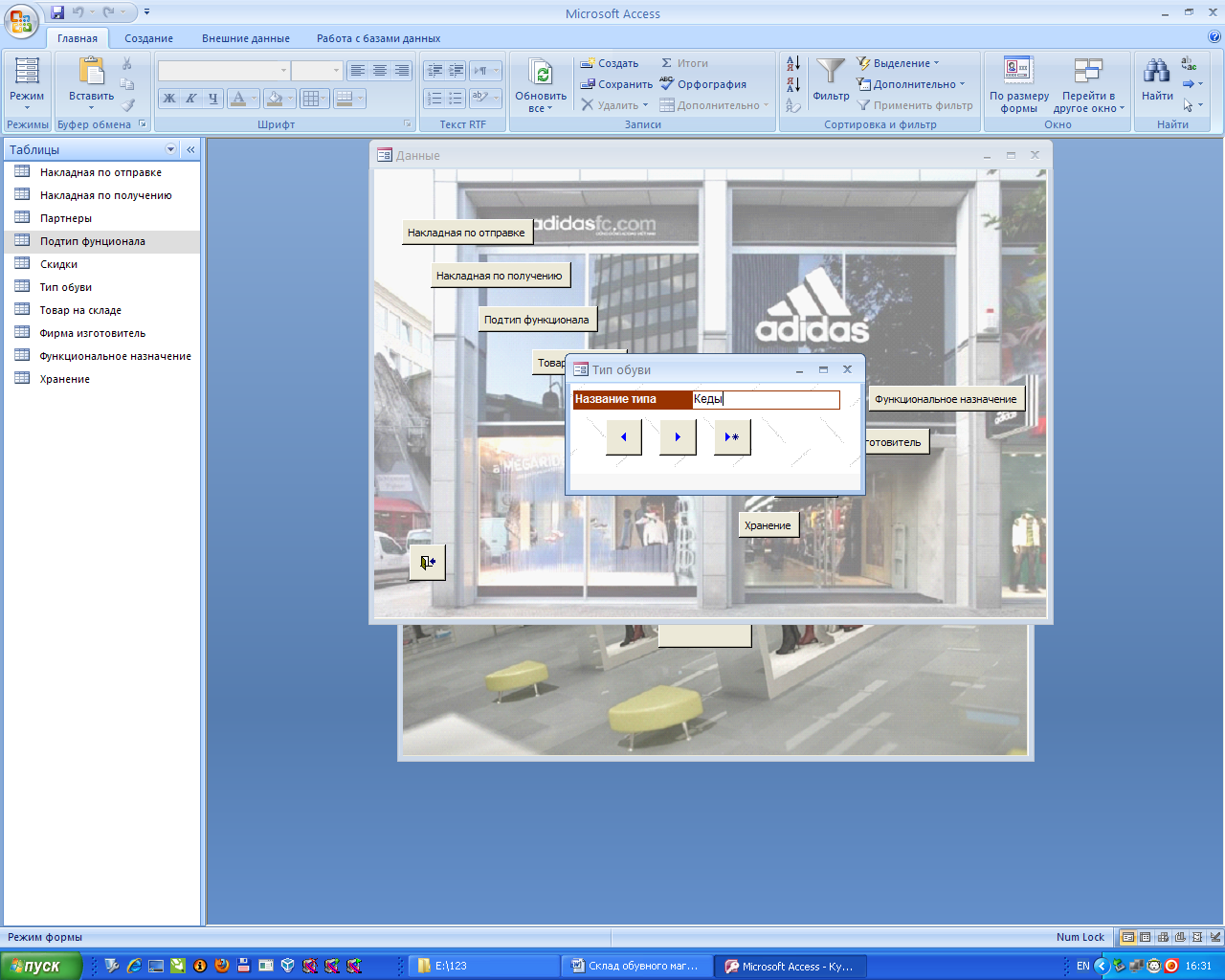Select Накладная по отправке table in navigation pane
Image resolution: width=1225 pixels, height=980 pixels.
[x=101, y=172]
